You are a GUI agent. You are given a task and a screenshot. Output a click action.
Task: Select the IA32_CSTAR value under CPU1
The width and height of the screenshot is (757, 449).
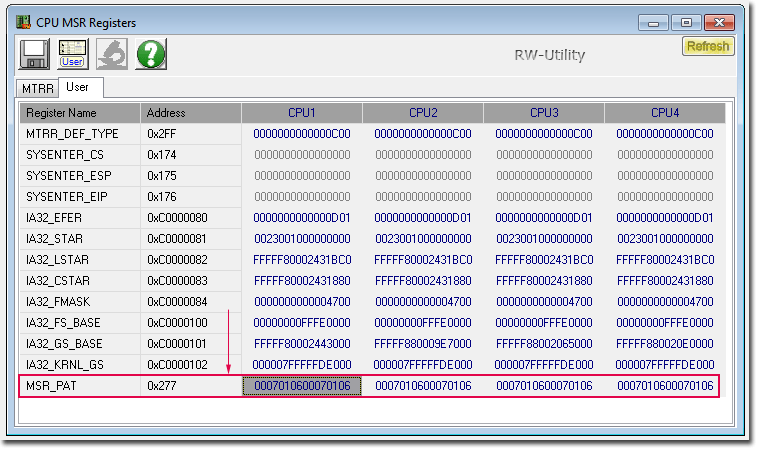click(302, 281)
